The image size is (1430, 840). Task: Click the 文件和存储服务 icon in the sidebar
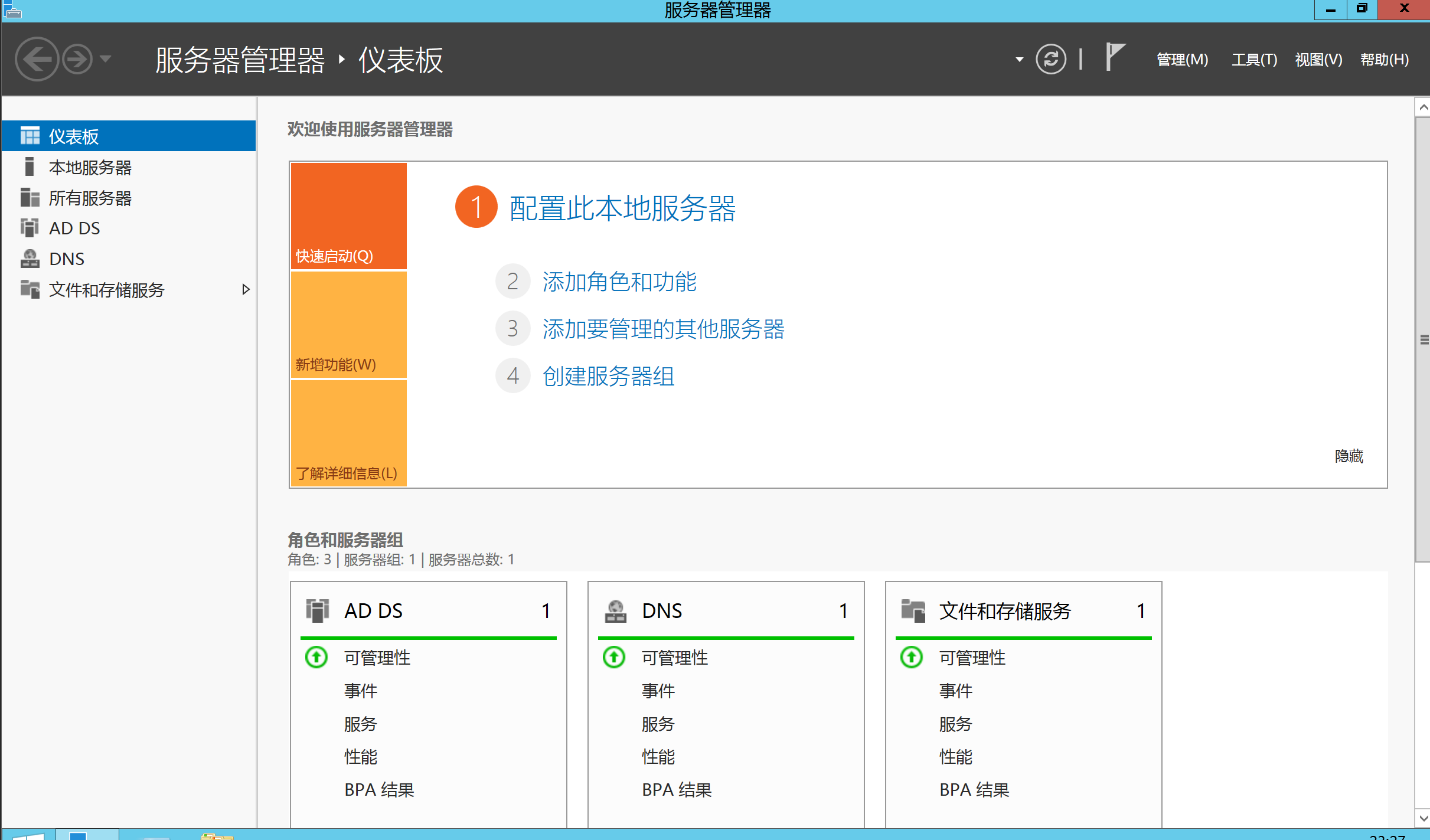(x=30, y=289)
